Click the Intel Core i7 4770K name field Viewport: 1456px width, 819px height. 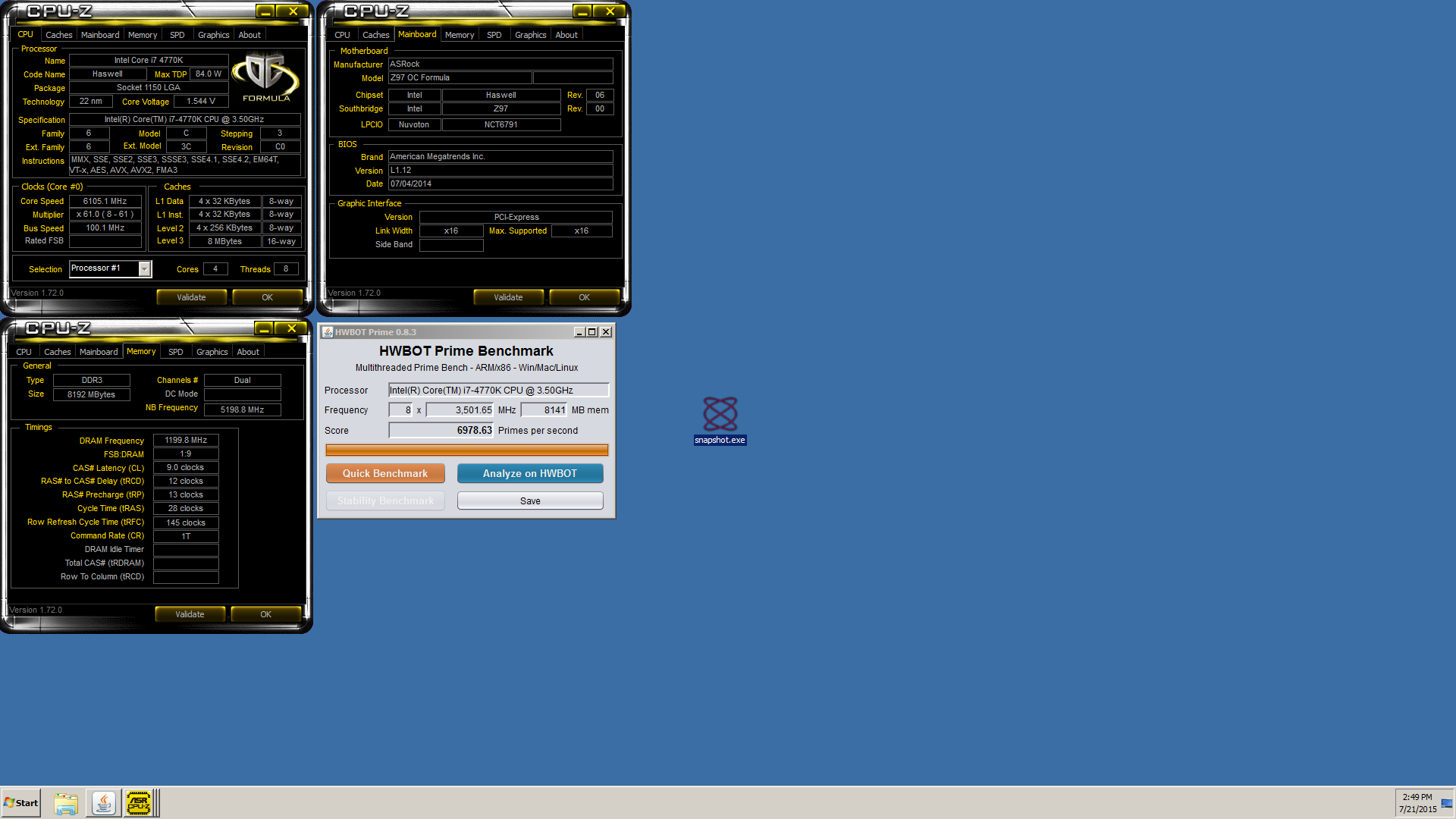149,60
